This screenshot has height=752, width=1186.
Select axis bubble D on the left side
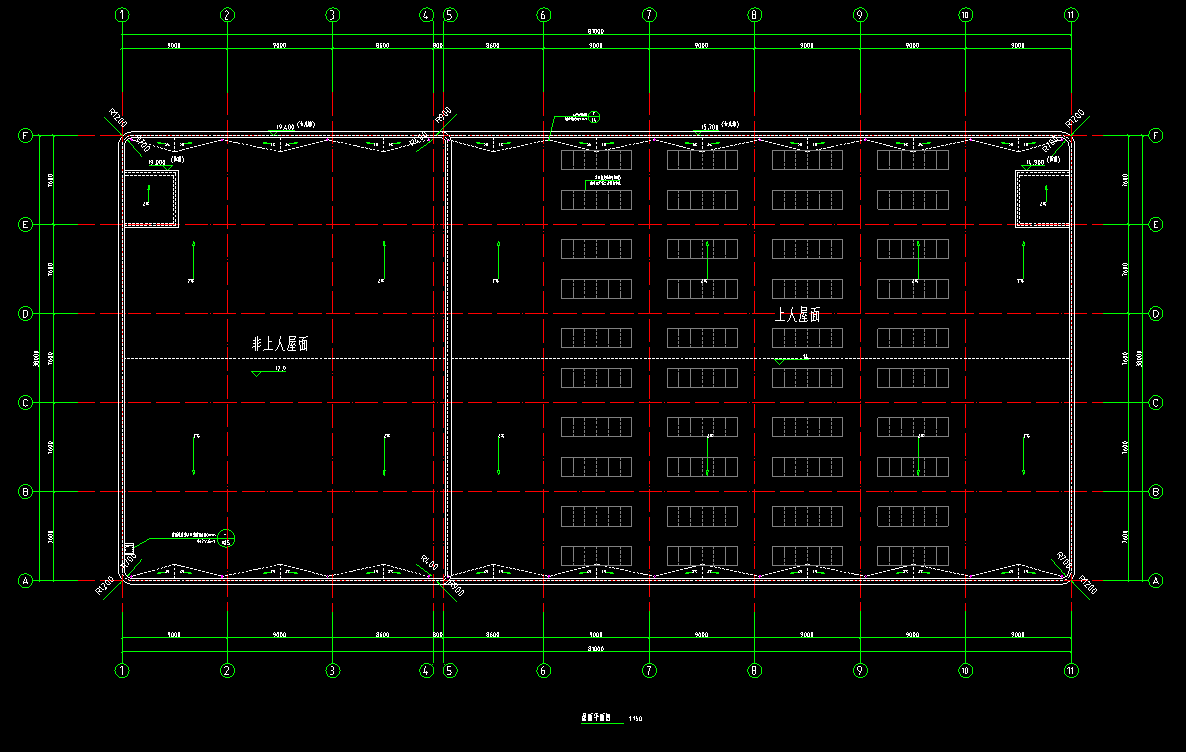point(25,314)
